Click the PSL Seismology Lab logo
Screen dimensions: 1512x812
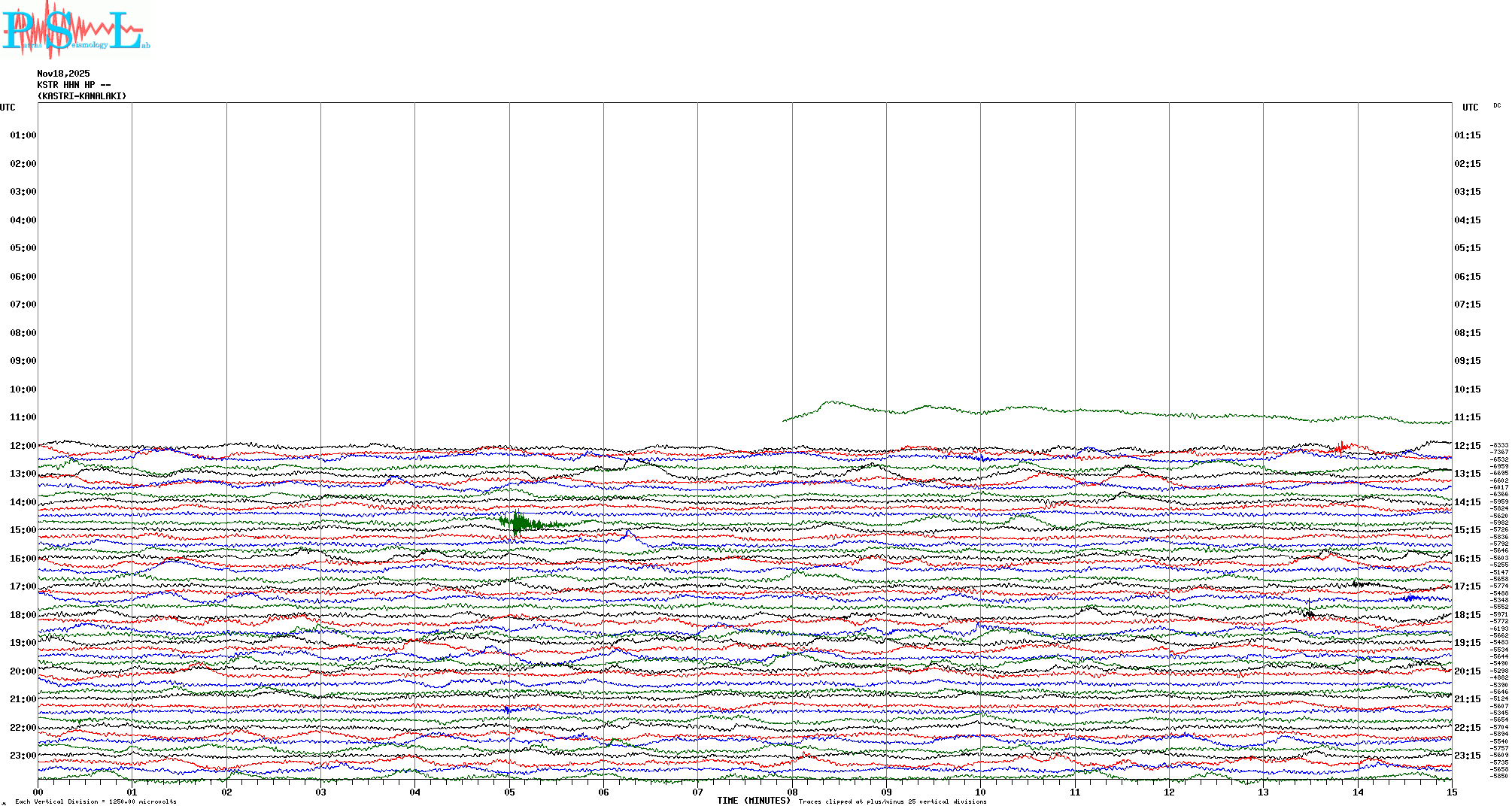point(75,30)
